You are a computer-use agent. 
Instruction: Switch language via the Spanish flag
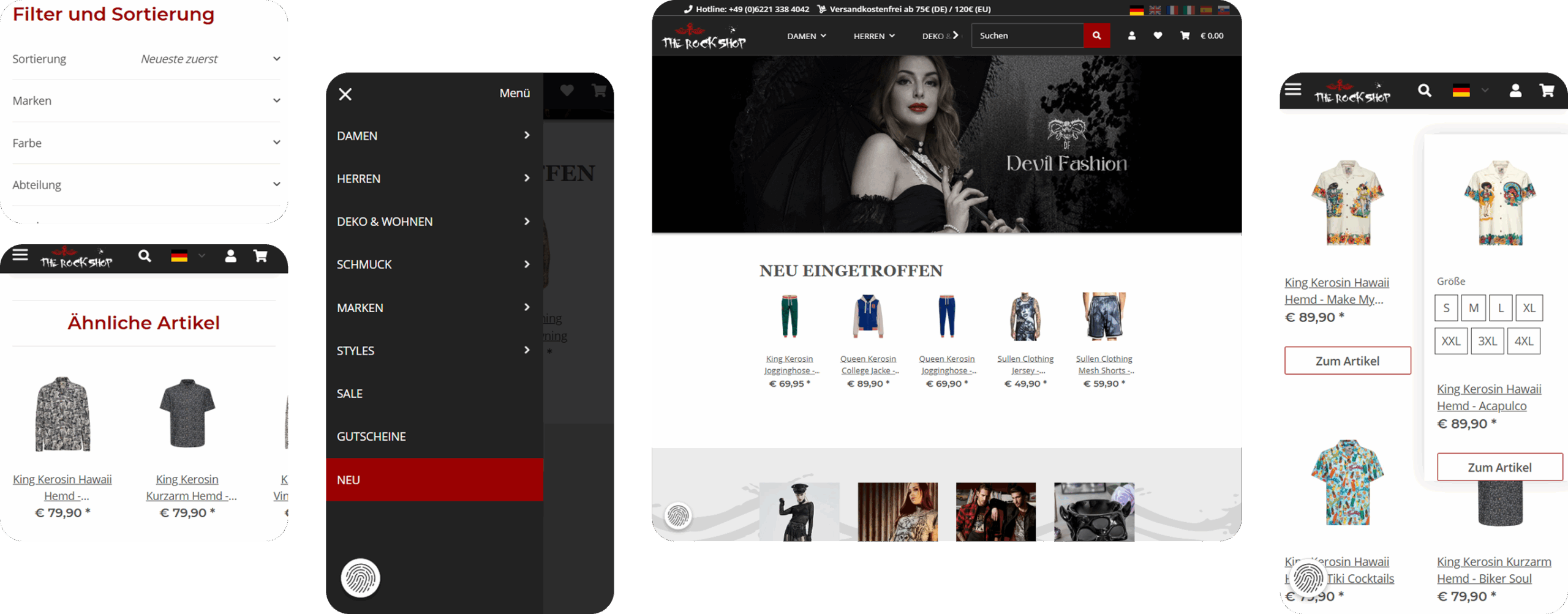click(x=1206, y=10)
